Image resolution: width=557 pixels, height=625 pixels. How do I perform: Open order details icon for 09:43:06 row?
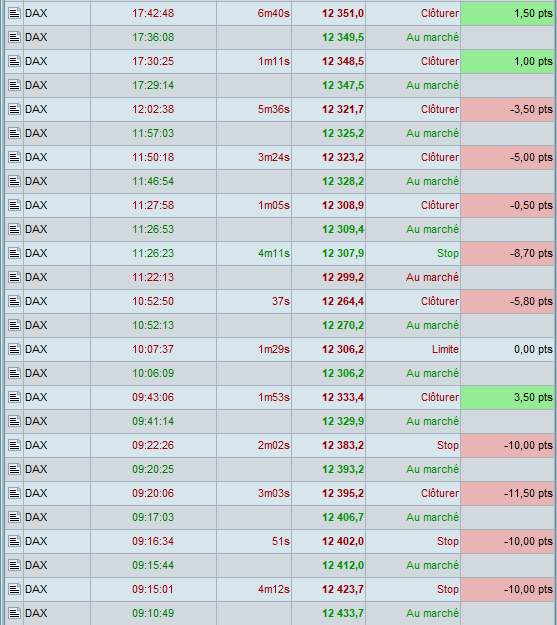coord(14,397)
